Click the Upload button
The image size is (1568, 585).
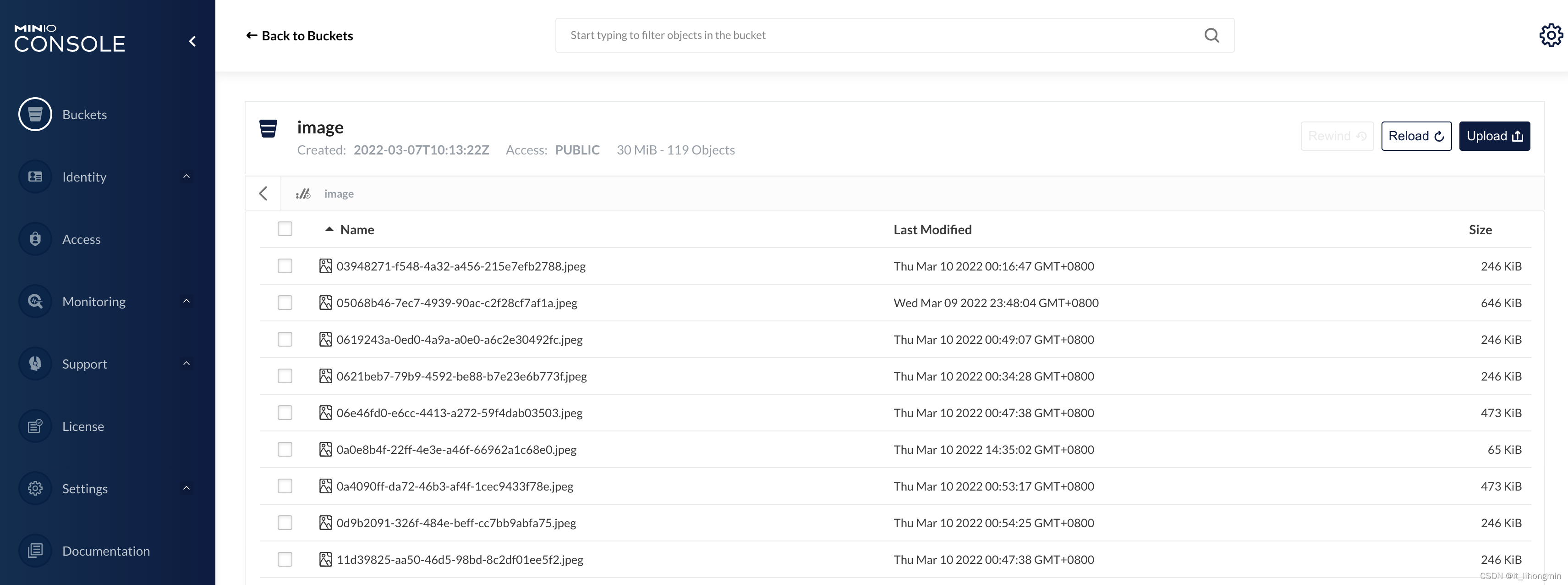(1494, 136)
